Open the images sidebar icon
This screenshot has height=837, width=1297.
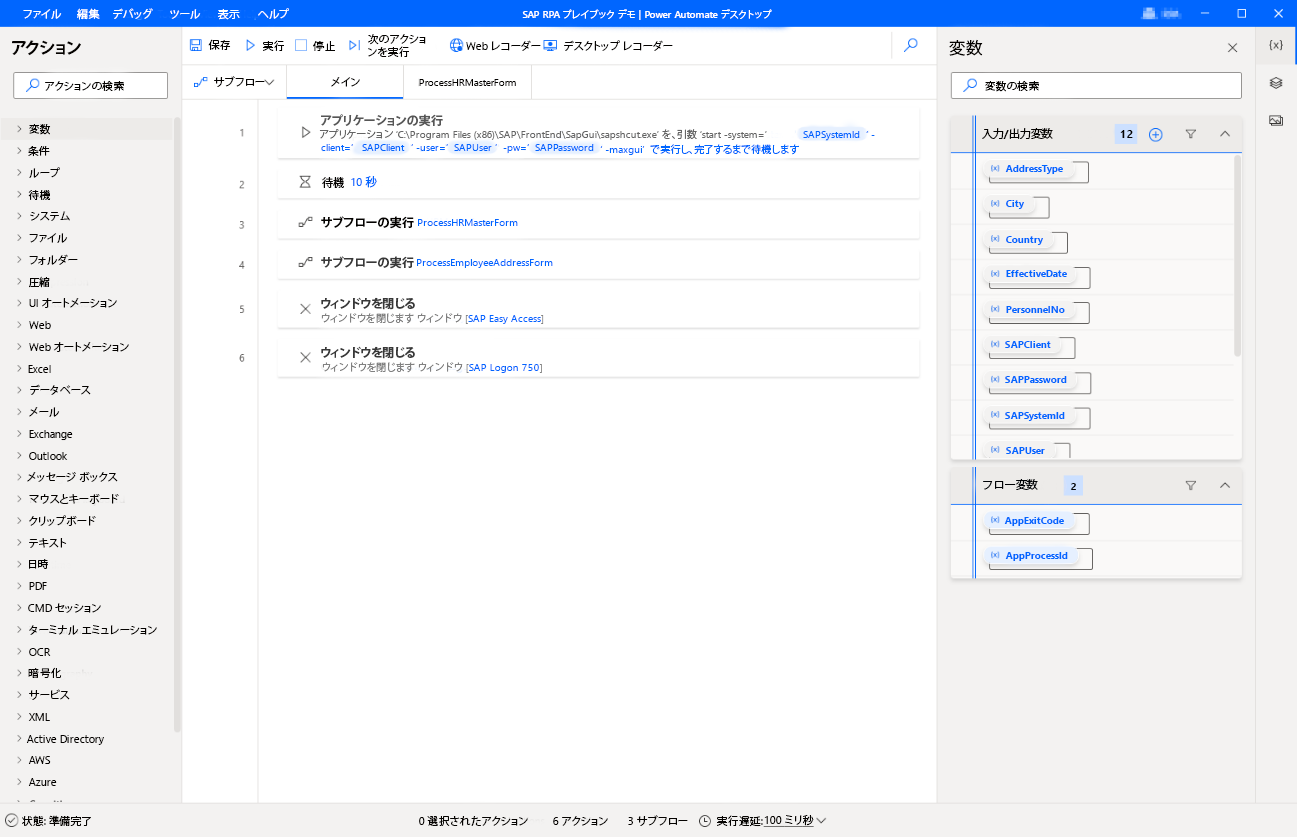(1276, 120)
